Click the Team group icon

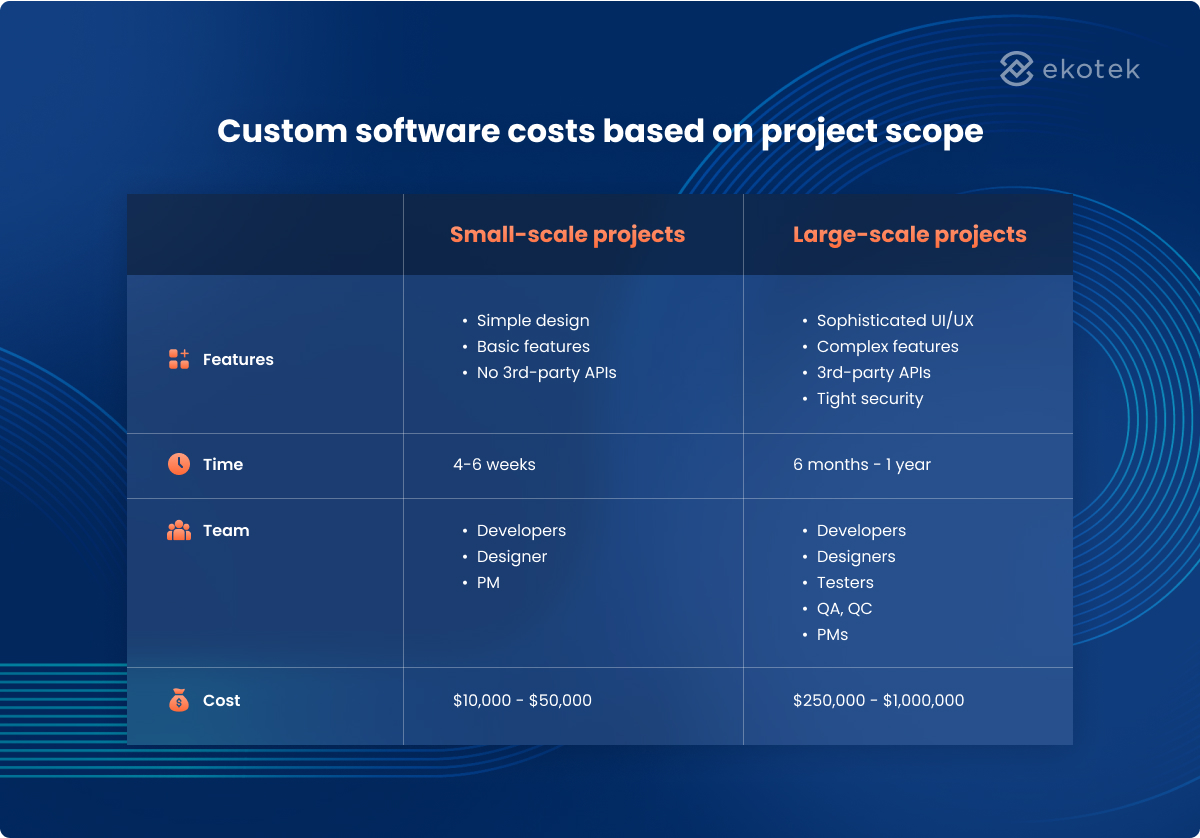coord(177,530)
